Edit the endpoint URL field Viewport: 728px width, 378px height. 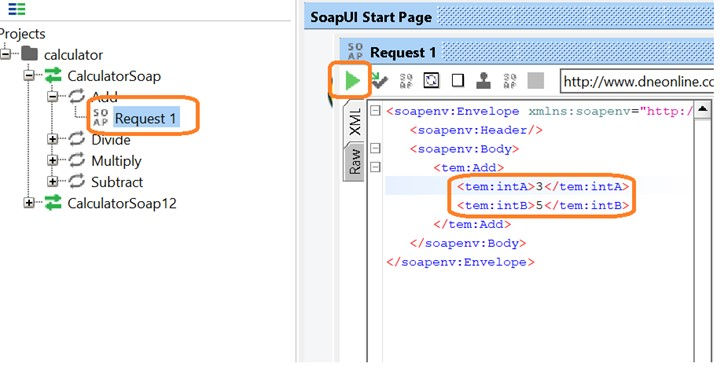click(x=637, y=82)
